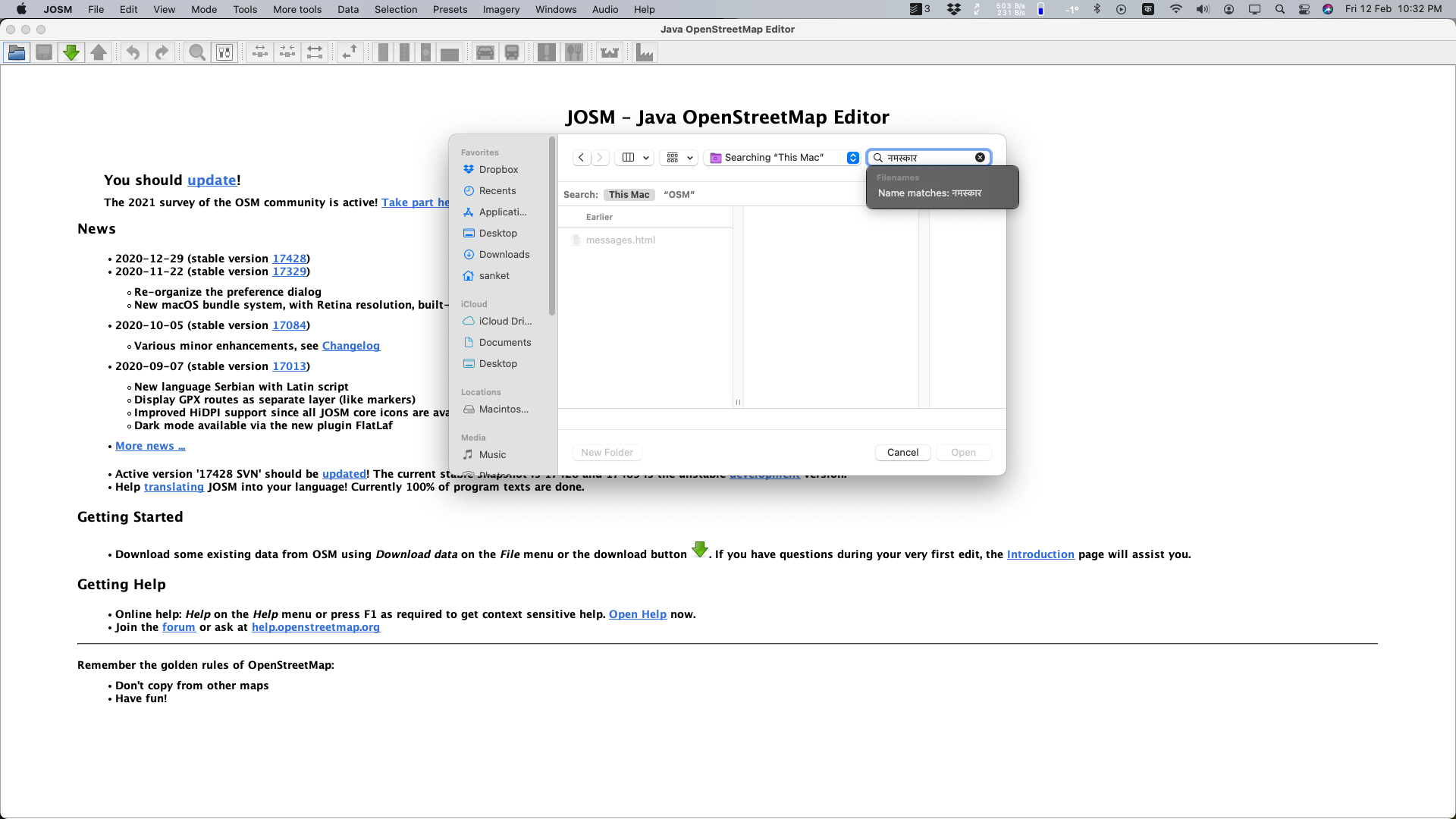Open the Selection menu
The width and height of the screenshot is (1456, 819).
click(x=396, y=9)
